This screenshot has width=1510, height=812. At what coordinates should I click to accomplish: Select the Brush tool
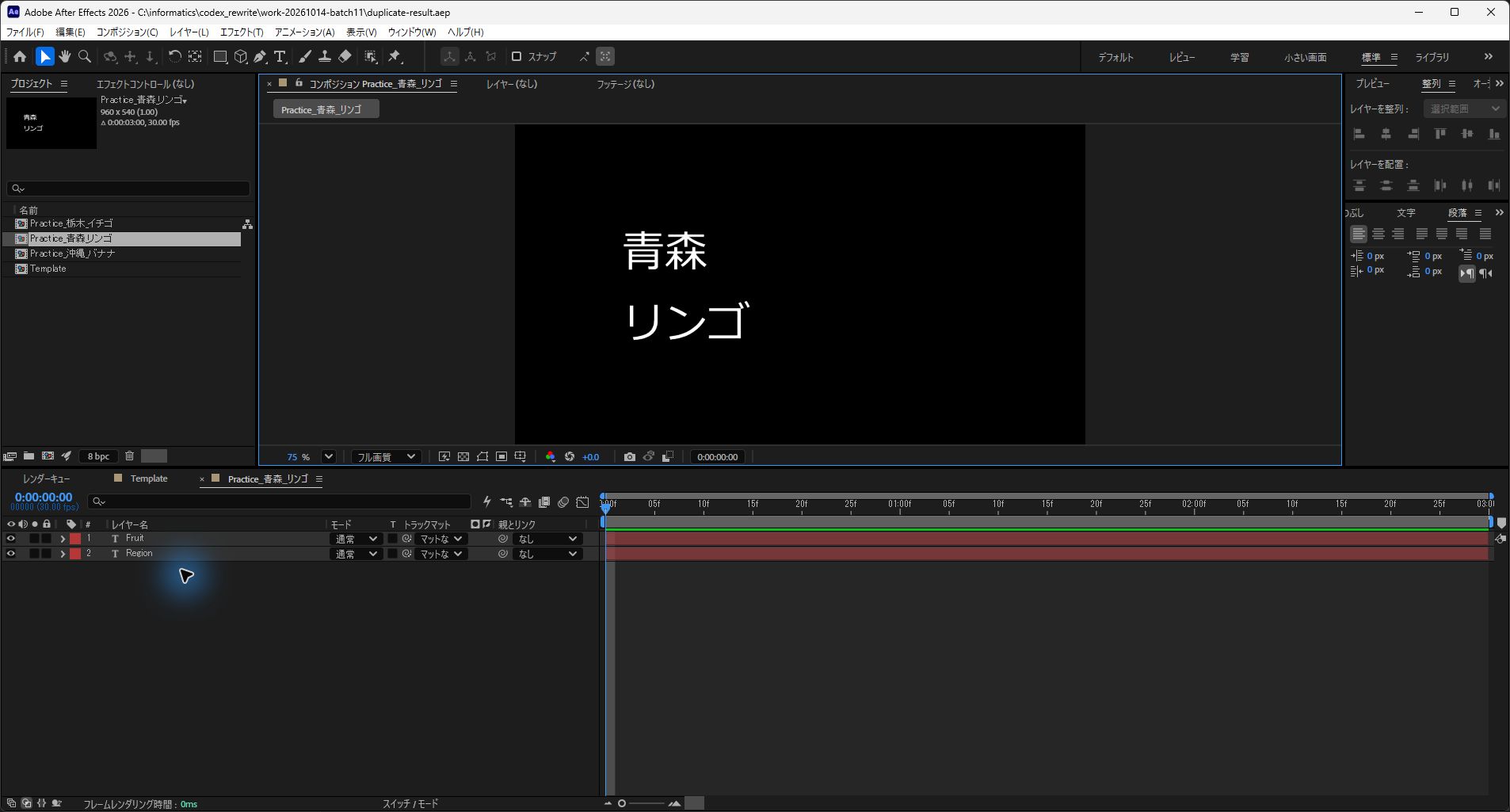click(304, 56)
